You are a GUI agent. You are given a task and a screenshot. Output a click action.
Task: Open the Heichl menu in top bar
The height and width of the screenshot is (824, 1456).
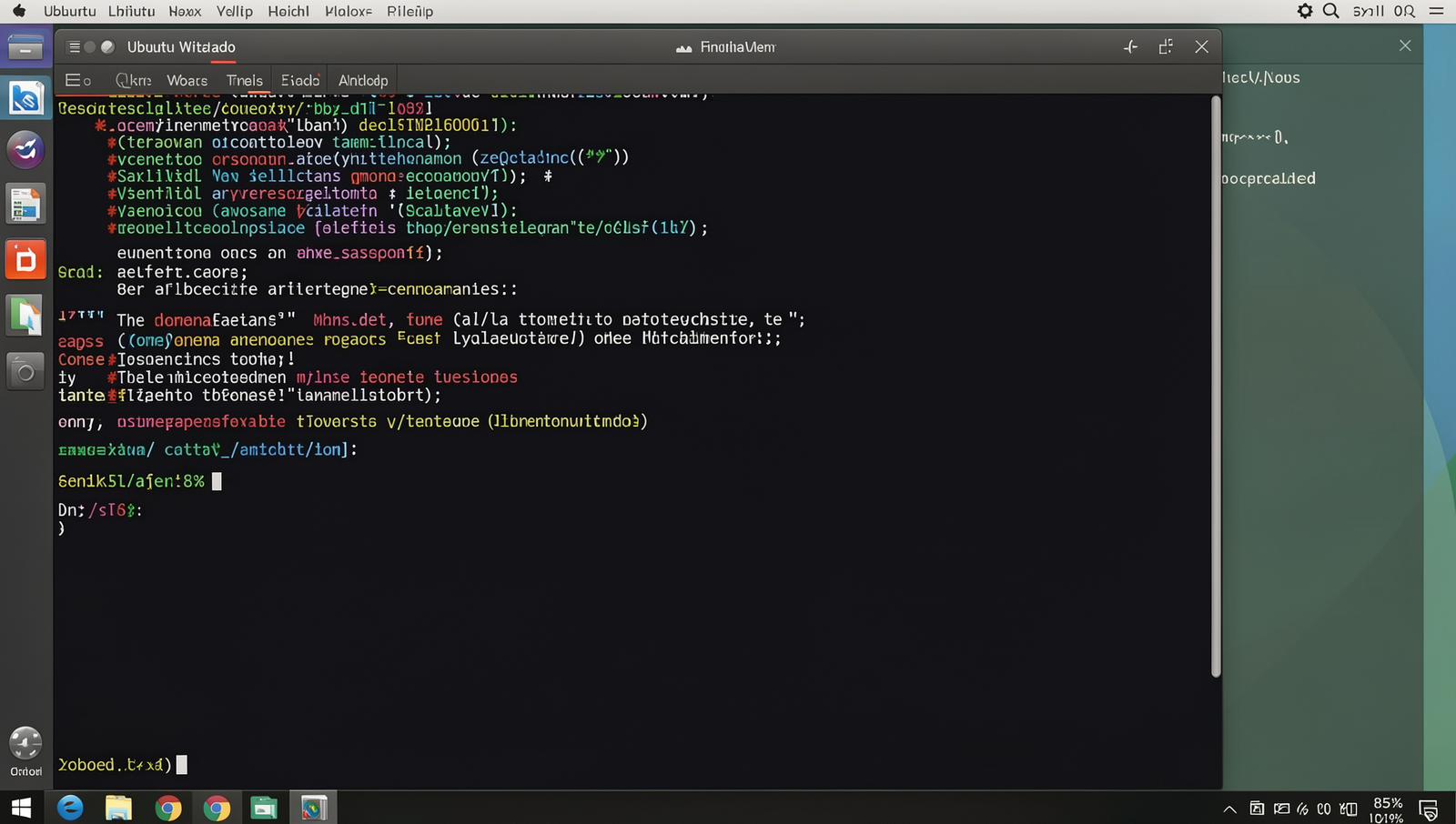288,11
